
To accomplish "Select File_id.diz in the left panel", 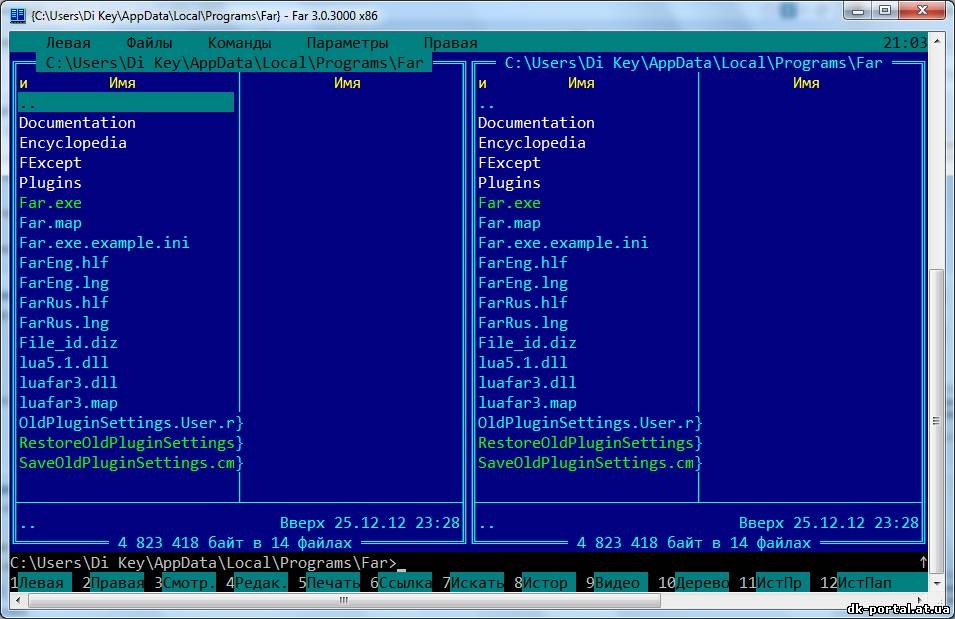I will click(68, 342).
